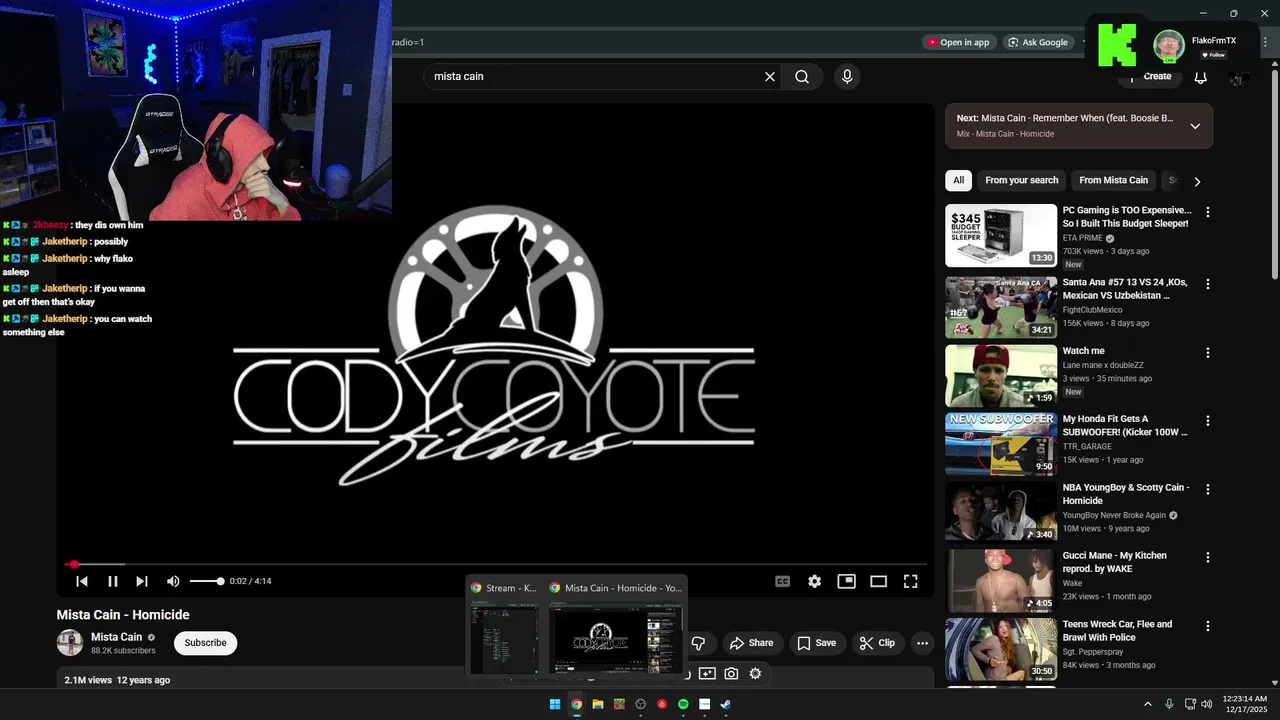Seek on the red video progress bar

click(x=495, y=565)
